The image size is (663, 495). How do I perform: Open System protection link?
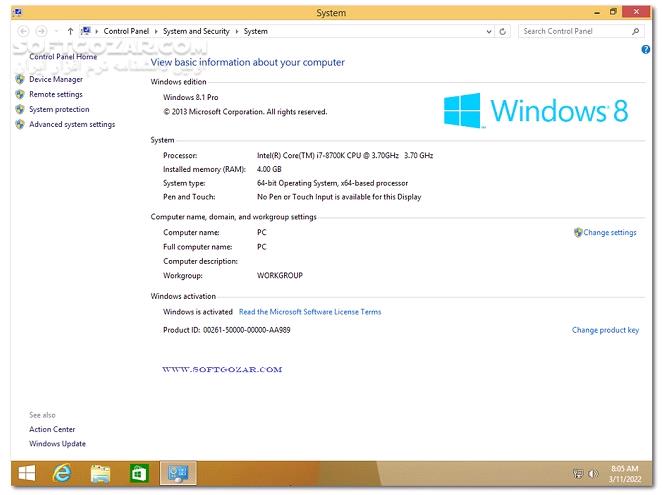pos(59,109)
